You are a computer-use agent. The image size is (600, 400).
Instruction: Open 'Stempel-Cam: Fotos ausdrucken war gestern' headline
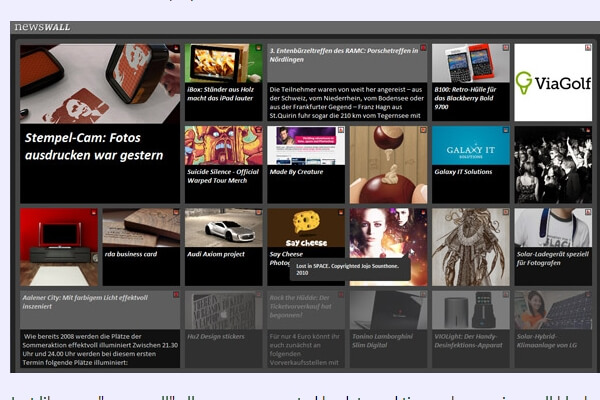pyautogui.click(x=94, y=147)
